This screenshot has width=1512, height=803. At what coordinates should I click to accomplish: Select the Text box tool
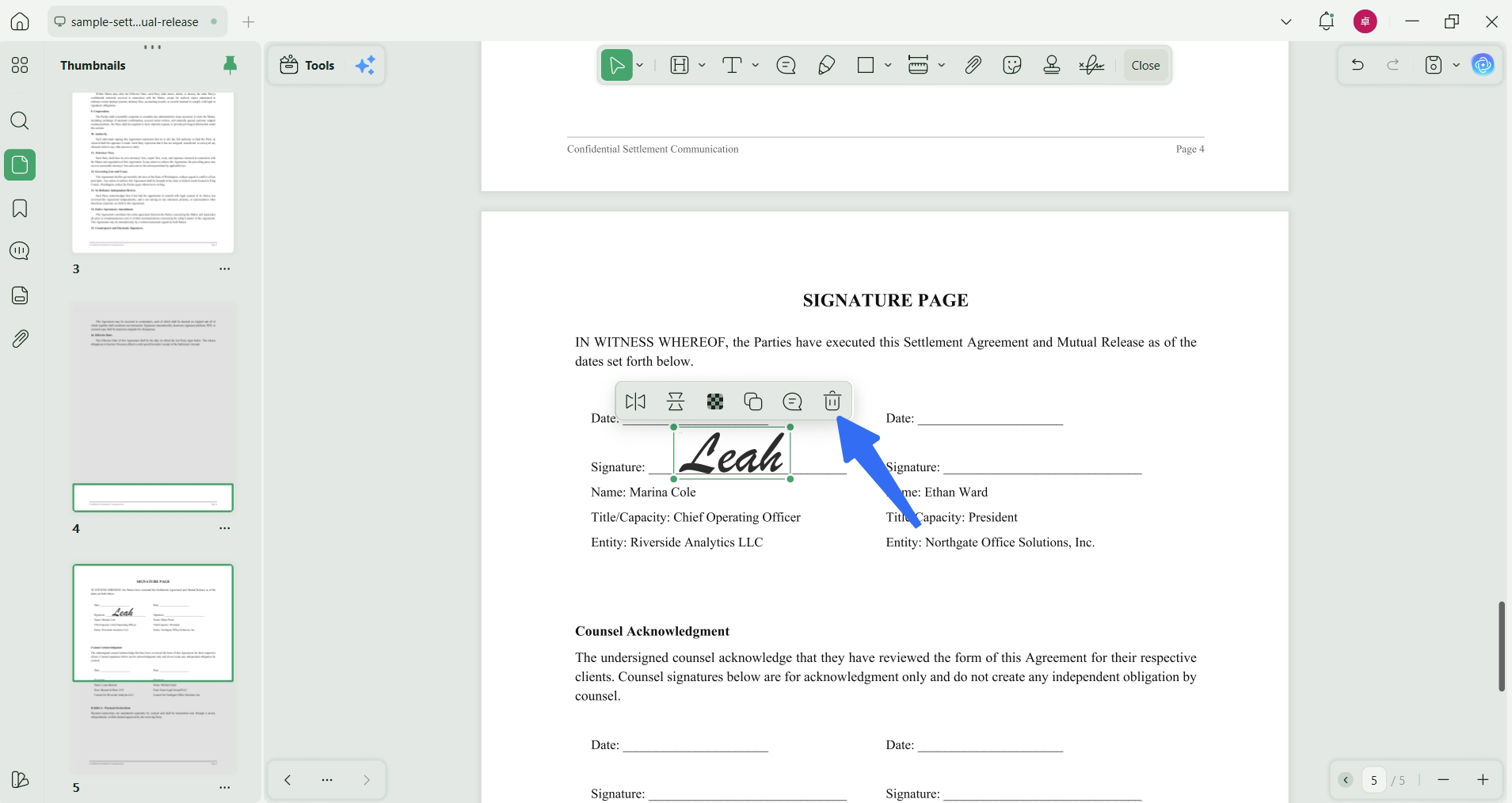[x=733, y=65]
